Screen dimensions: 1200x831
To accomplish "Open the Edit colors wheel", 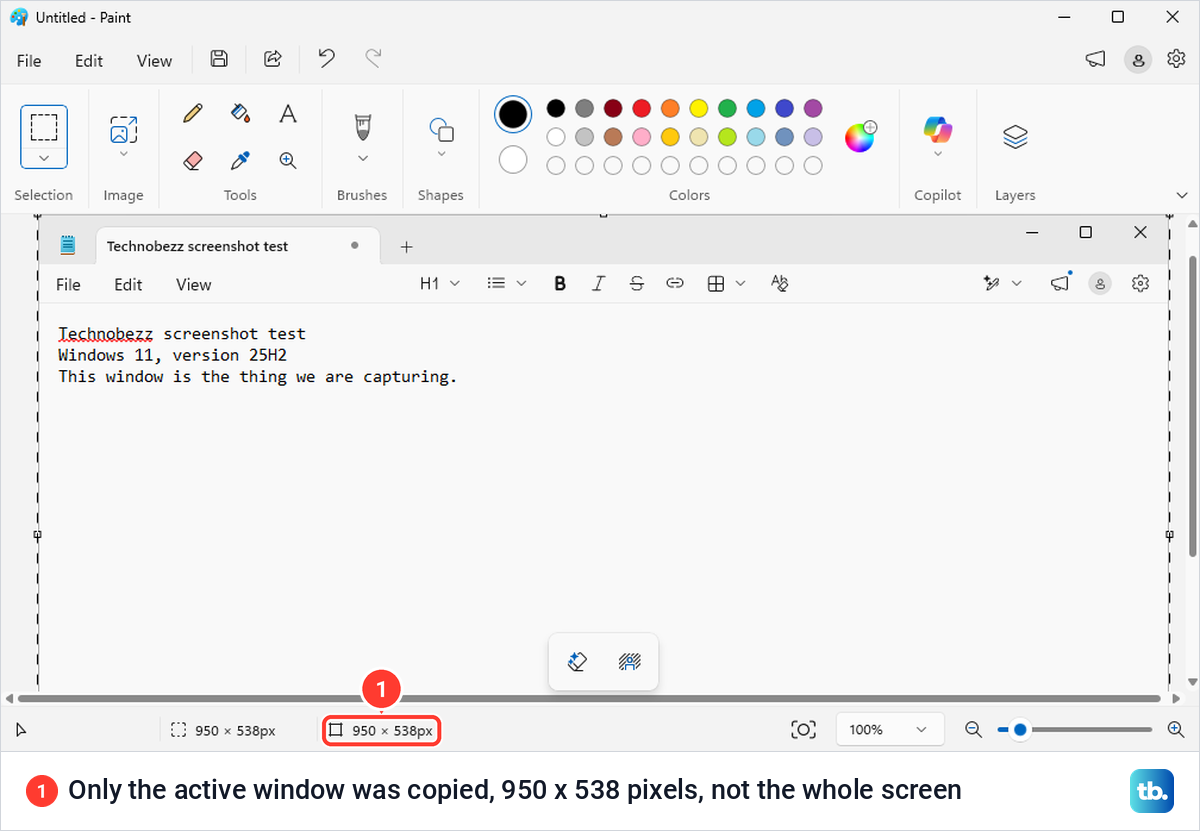I will 860,137.
